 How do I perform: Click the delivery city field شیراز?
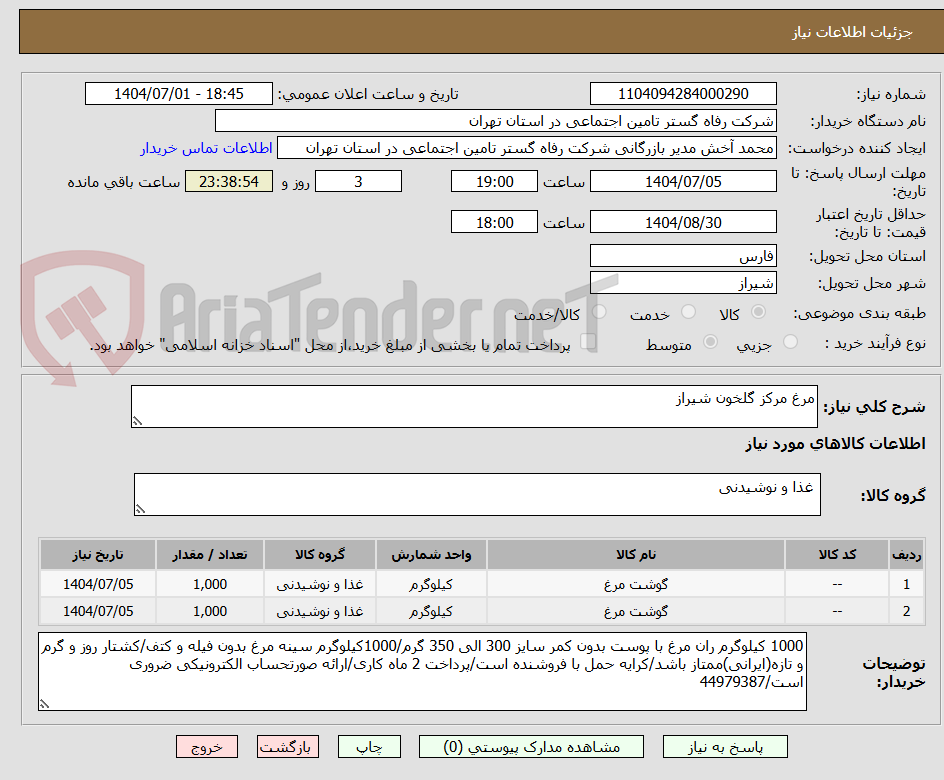pos(683,283)
